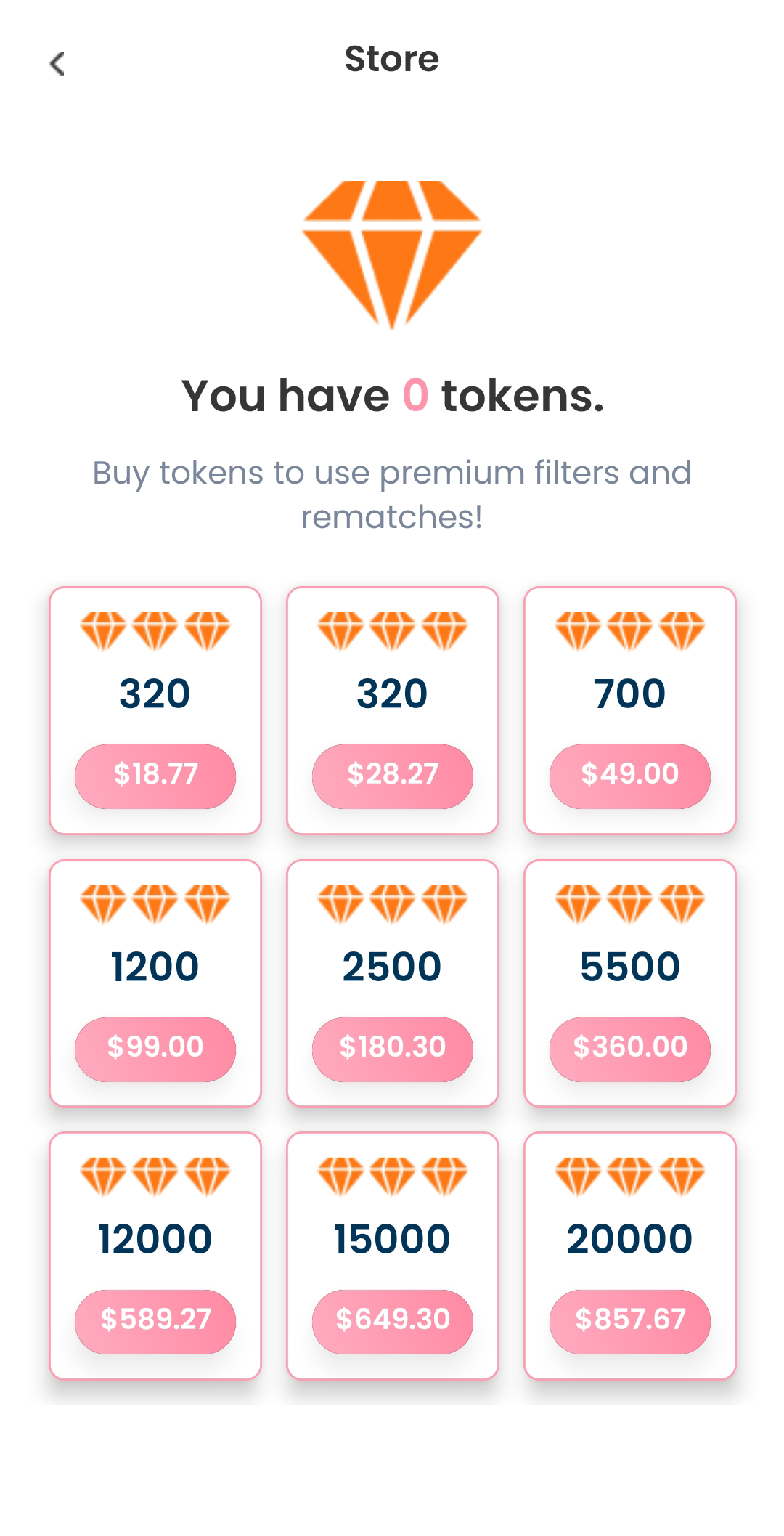The width and height of the screenshot is (784, 1536).
Task: Click the diamond icons above 12000 tokens
Action: pyautogui.click(x=155, y=1175)
